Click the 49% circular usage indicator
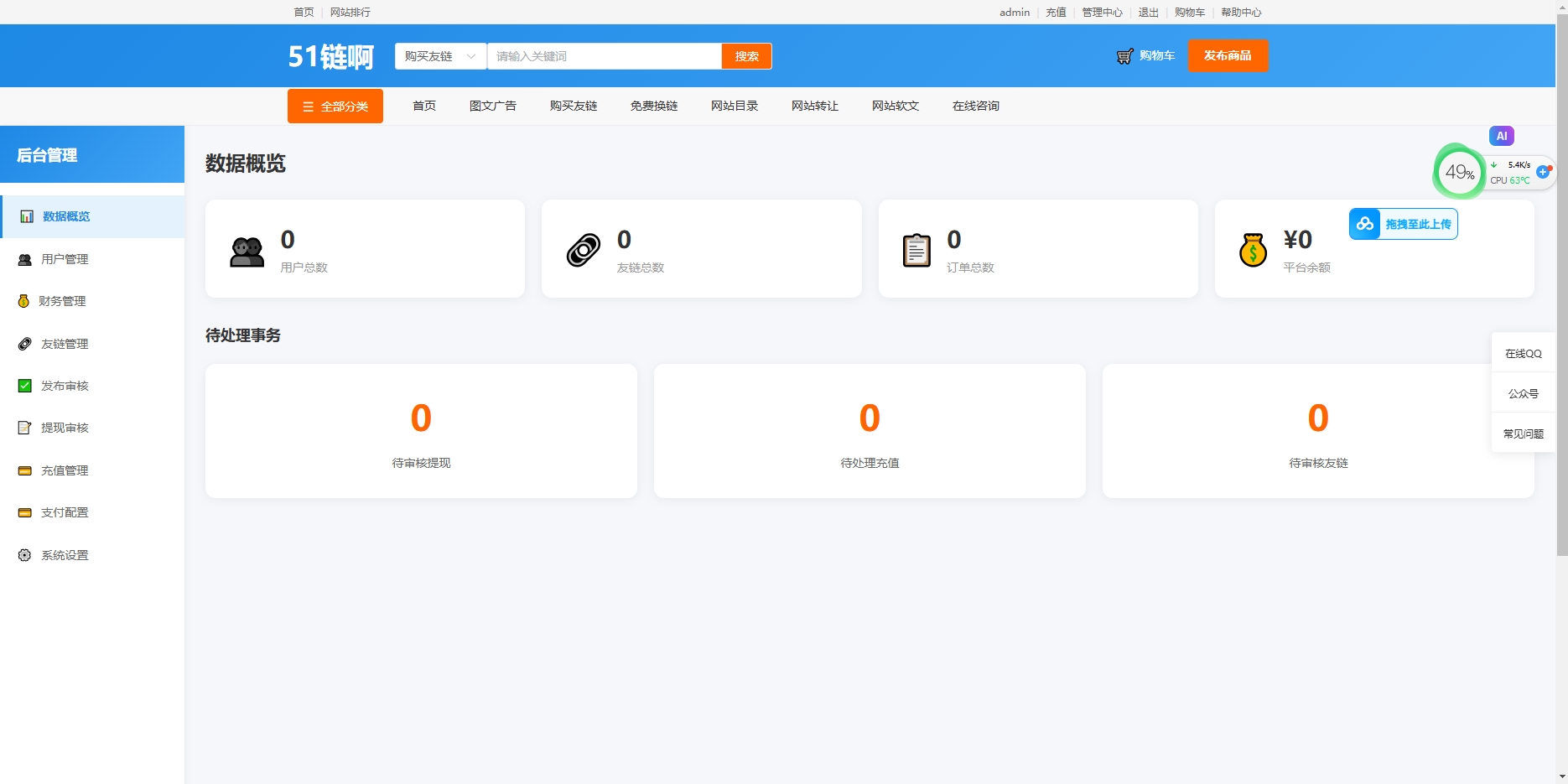This screenshot has height=784, width=1568. (1460, 172)
